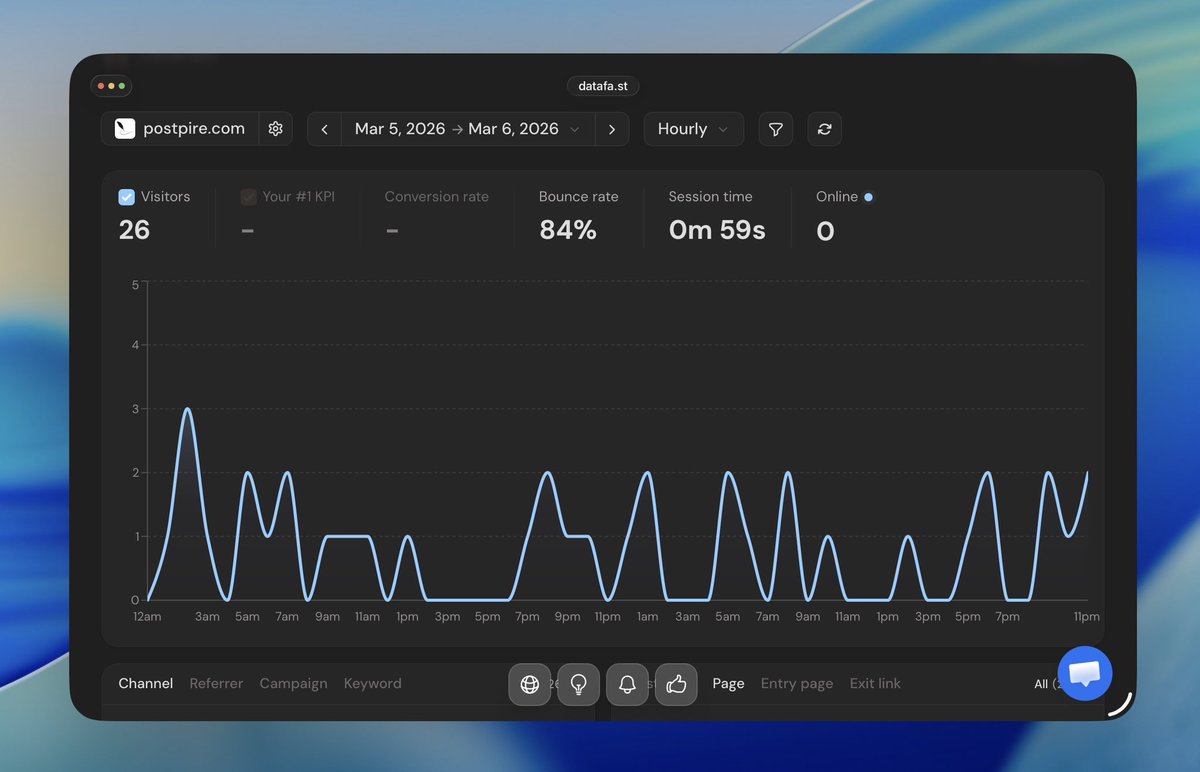
Task: Open the bell notifications icon
Action: [x=627, y=685]
